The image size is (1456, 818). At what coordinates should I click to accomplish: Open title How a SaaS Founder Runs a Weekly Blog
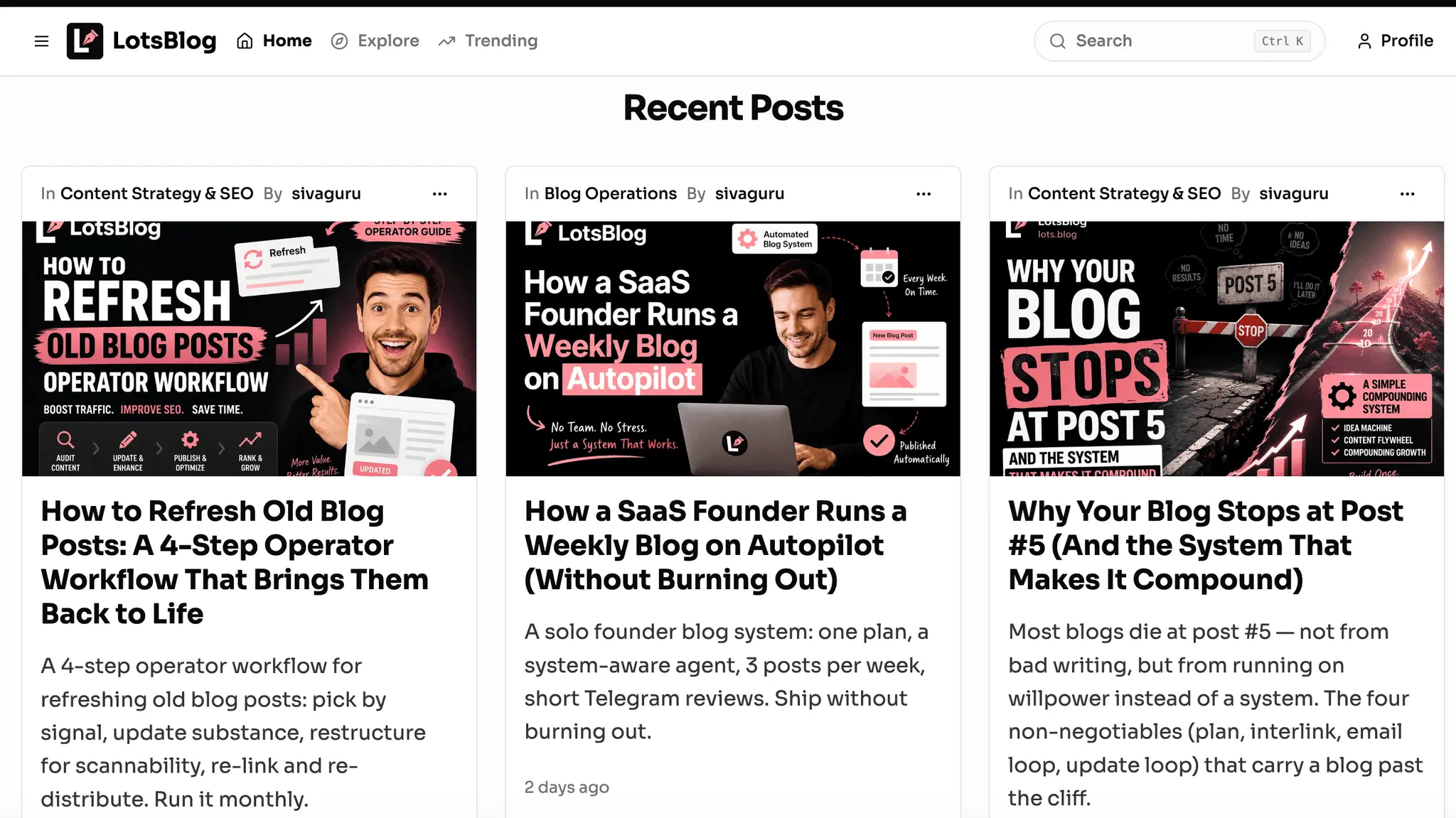716,545
